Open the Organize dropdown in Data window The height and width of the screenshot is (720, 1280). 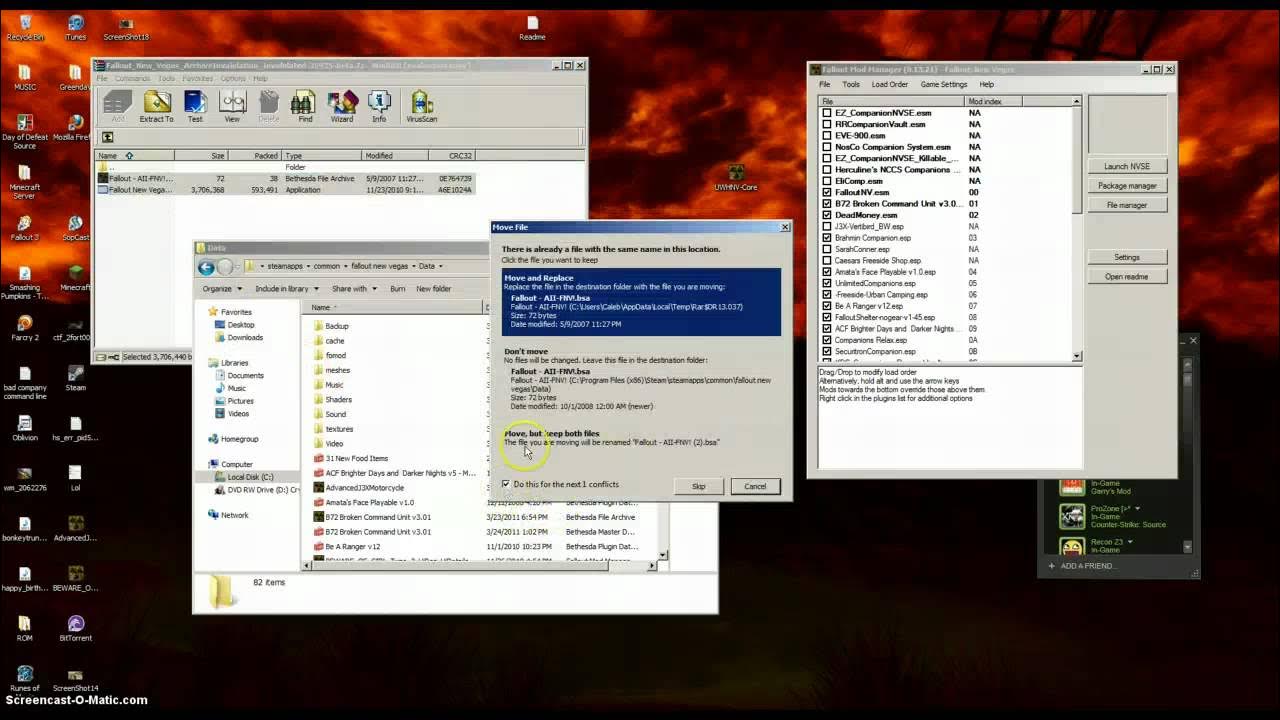coord(221,288)
